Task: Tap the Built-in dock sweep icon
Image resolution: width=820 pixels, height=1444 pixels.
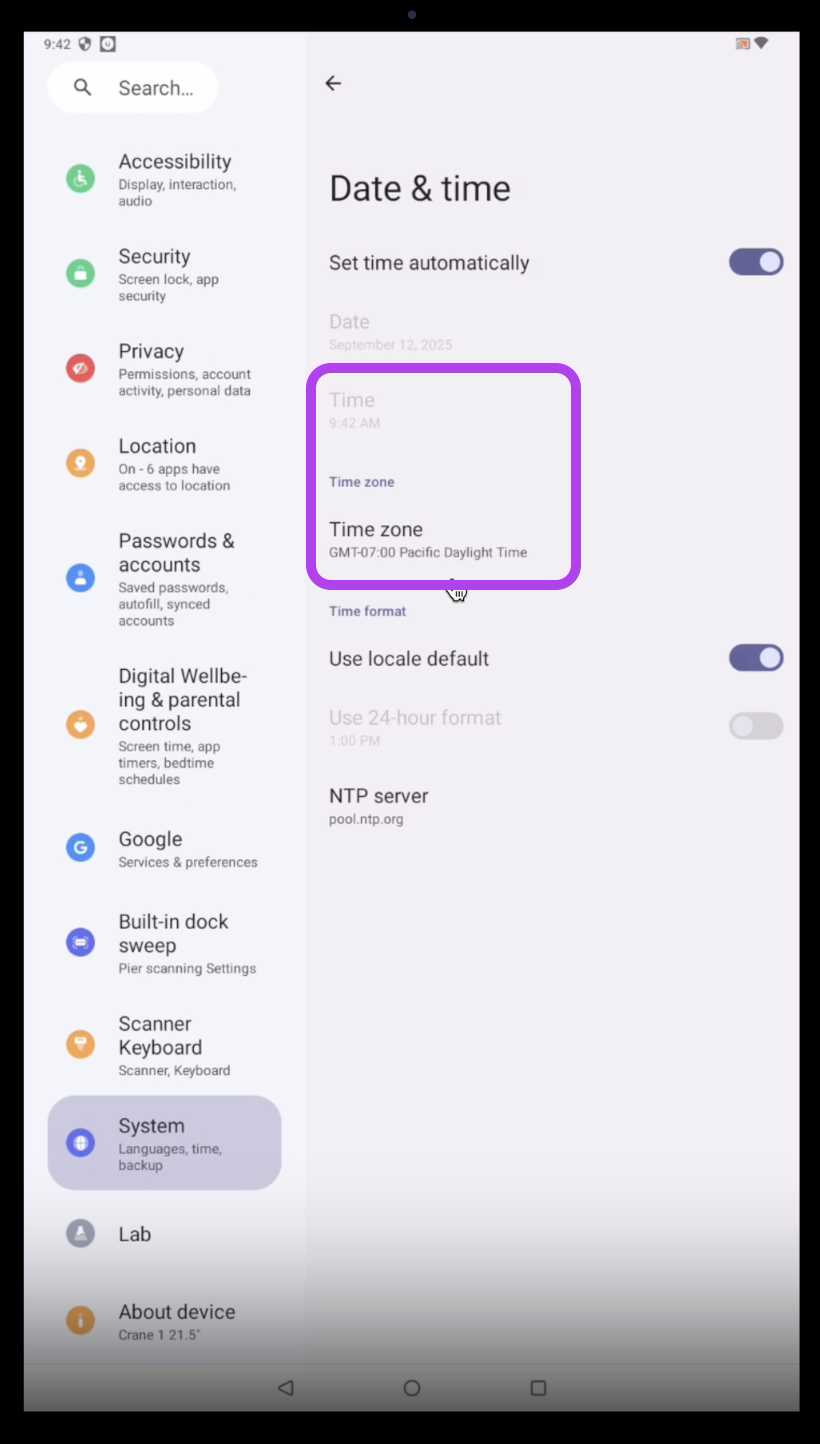Action: click(x=80, y=942)
